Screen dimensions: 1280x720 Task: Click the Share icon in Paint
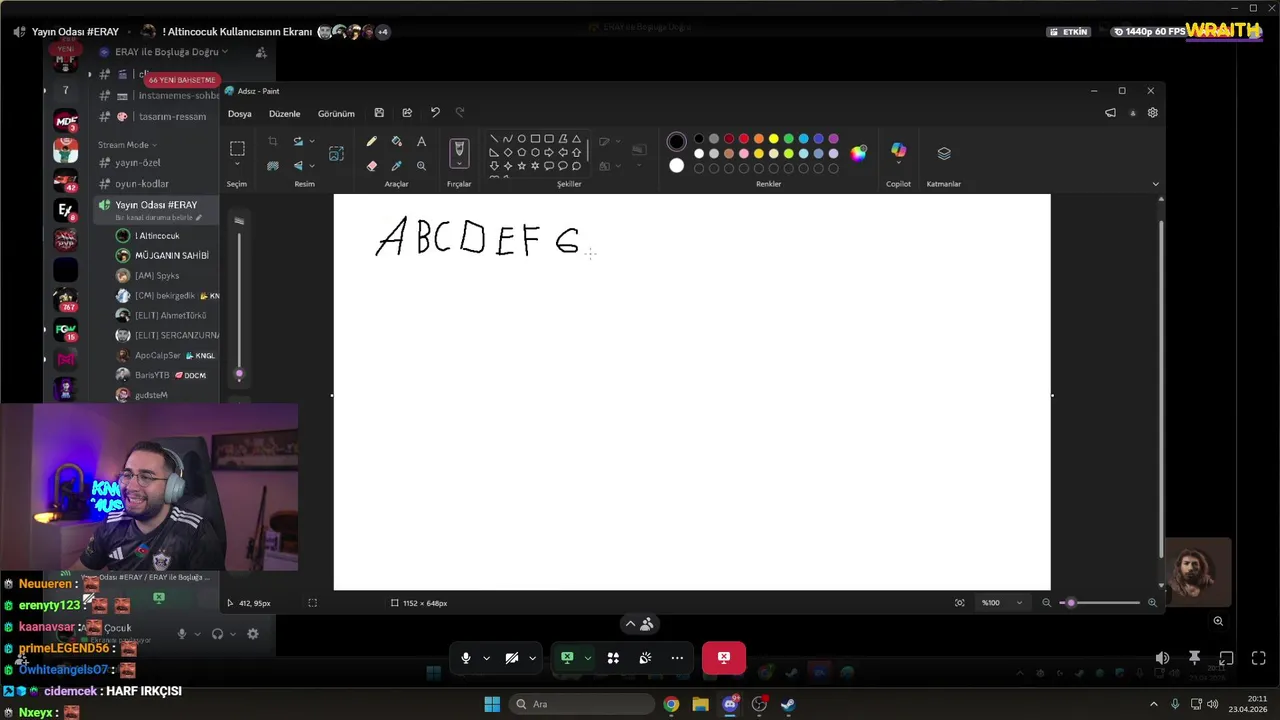407,113
